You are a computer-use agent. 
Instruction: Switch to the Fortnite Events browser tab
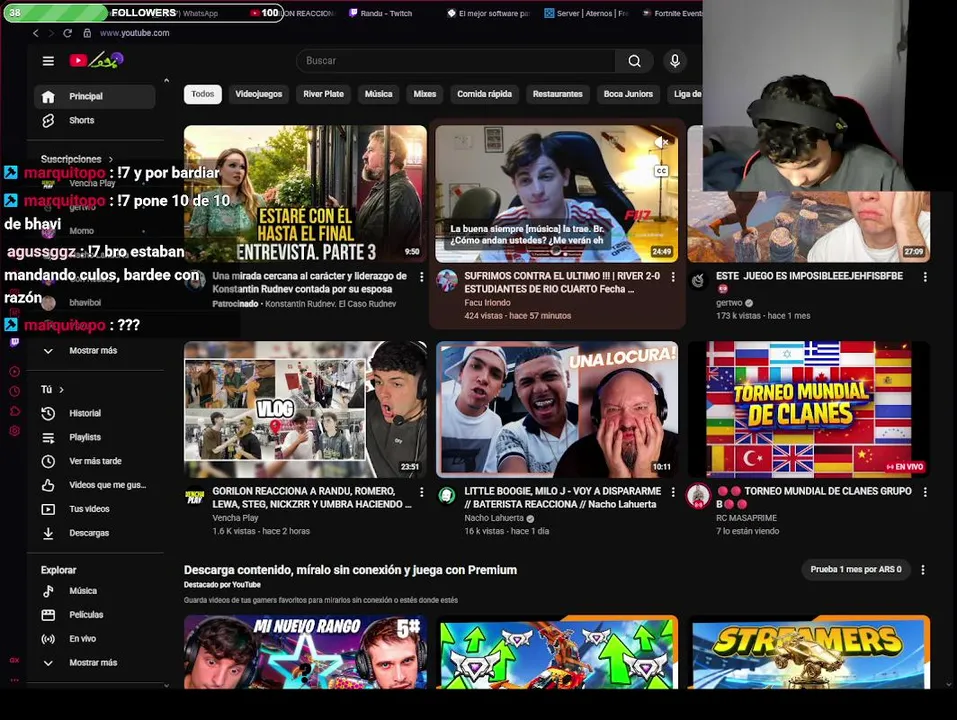671,13
